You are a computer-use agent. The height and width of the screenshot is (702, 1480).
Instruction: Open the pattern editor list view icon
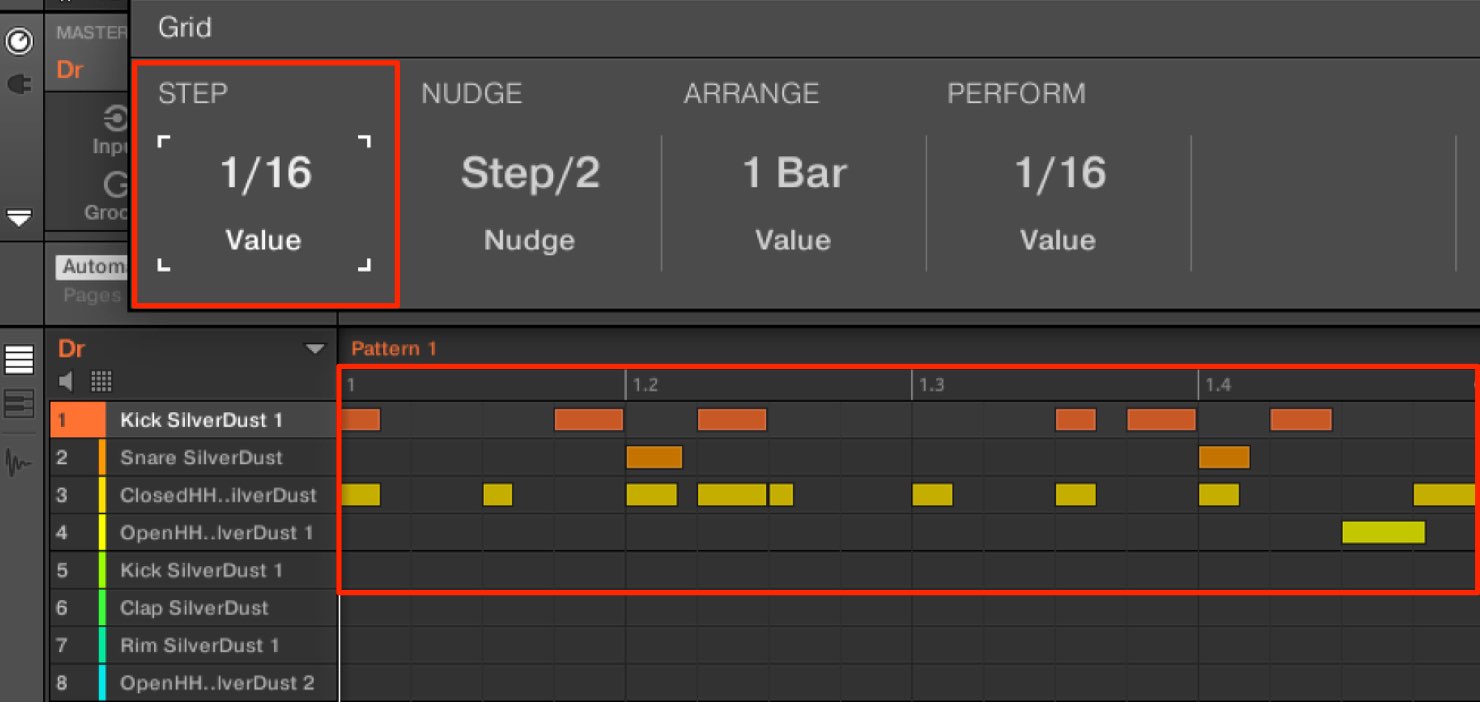tap(19, 361)
